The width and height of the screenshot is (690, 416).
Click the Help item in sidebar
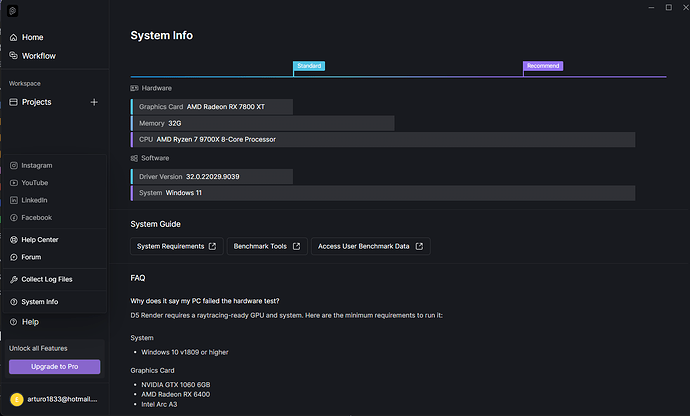point(30,322)
